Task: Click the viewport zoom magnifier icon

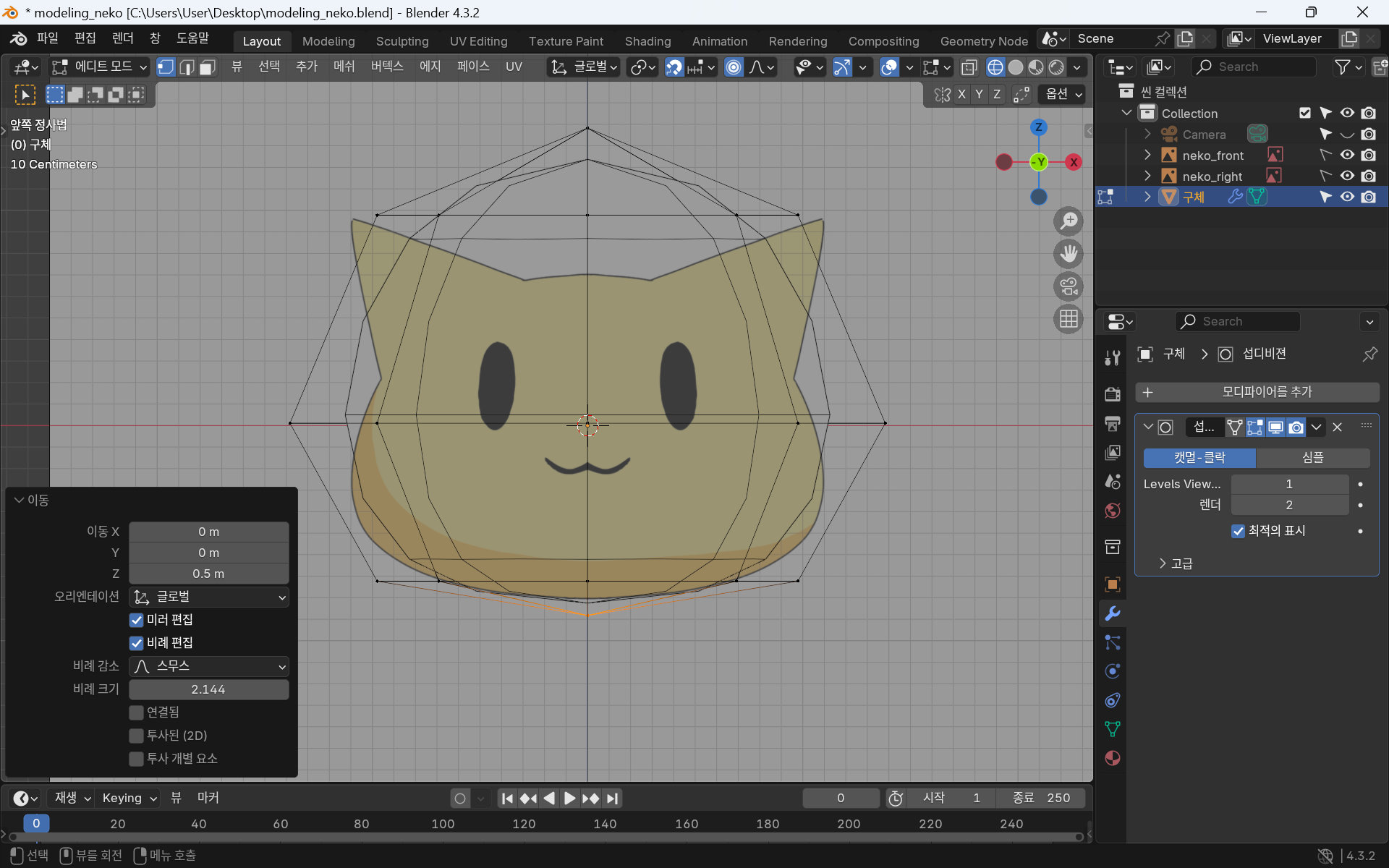Action: point(1069,221)
